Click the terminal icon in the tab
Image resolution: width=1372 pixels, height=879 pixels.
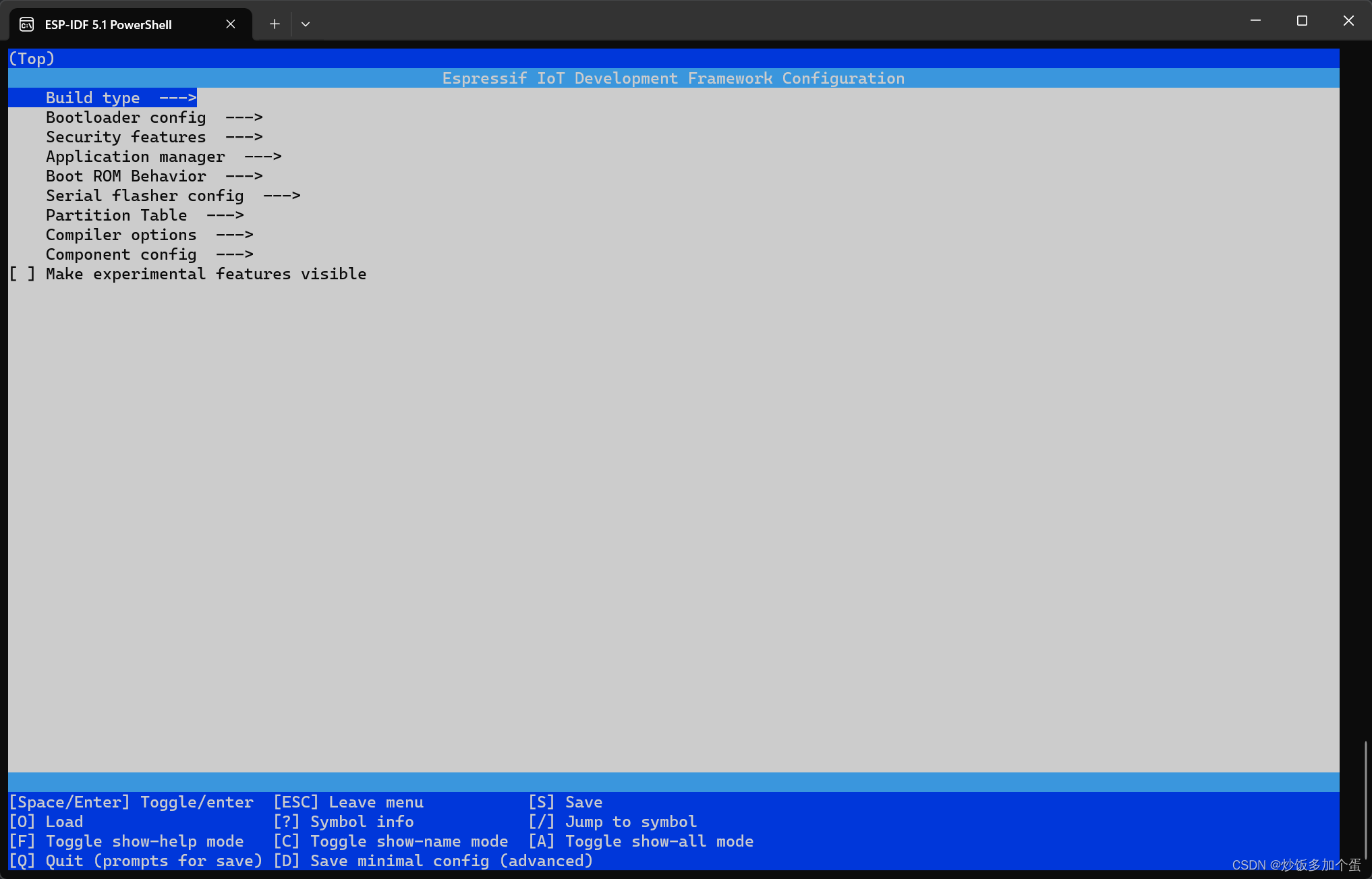tap(26, 25)
